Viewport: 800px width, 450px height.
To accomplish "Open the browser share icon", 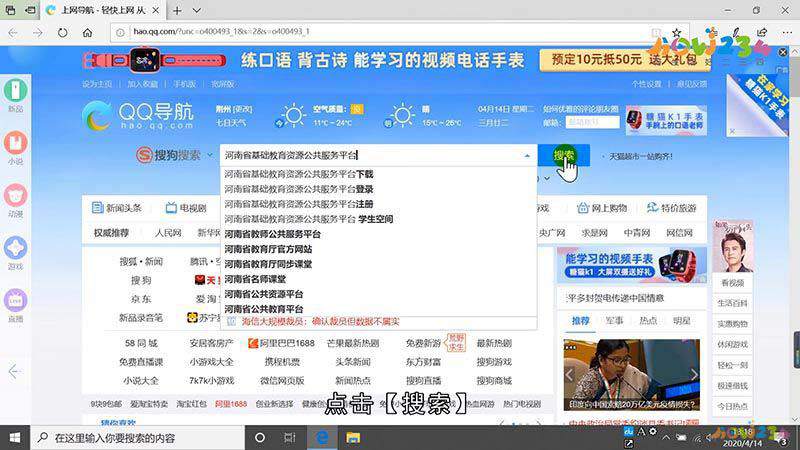I will 762,33.
